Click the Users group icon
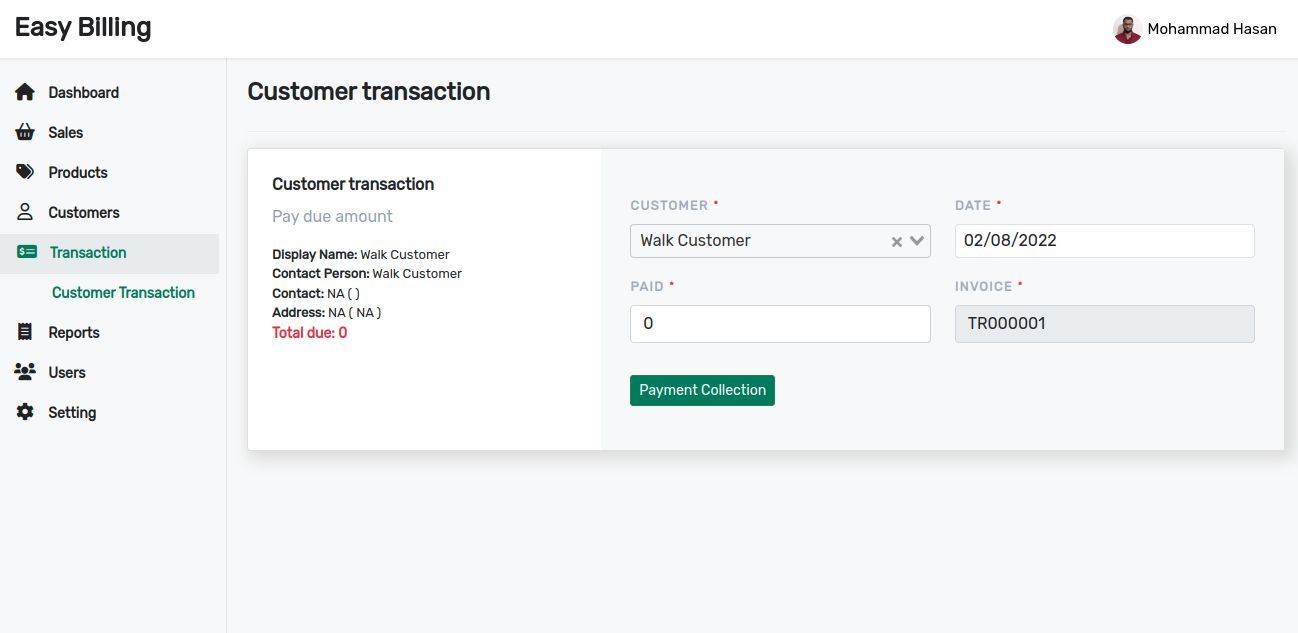 (25, 372)
